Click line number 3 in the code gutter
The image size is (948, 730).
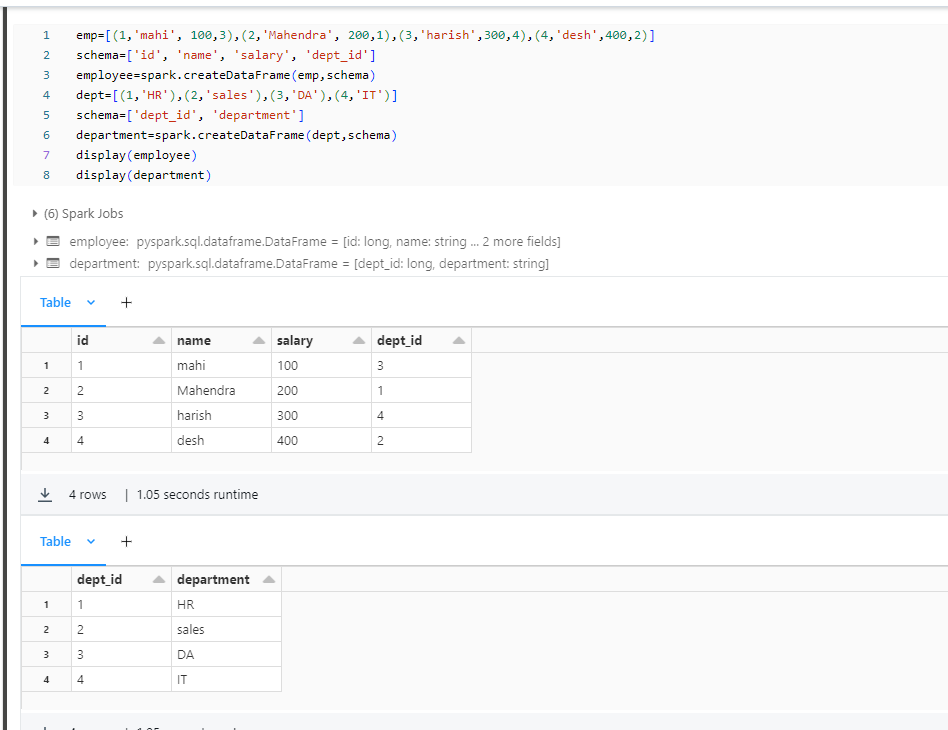click(47, 75)
